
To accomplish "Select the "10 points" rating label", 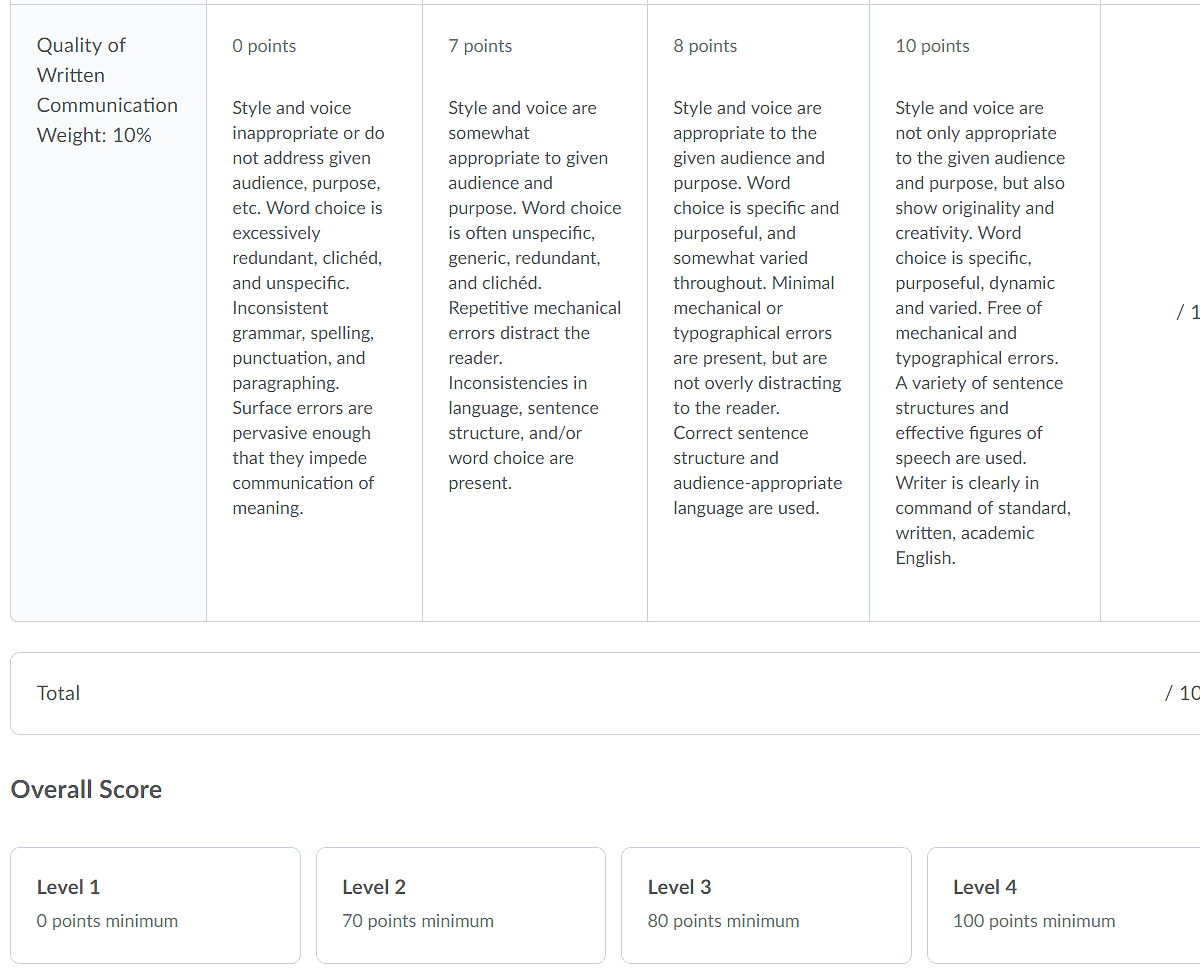I will pyautogui.click(x=932, y=46).
